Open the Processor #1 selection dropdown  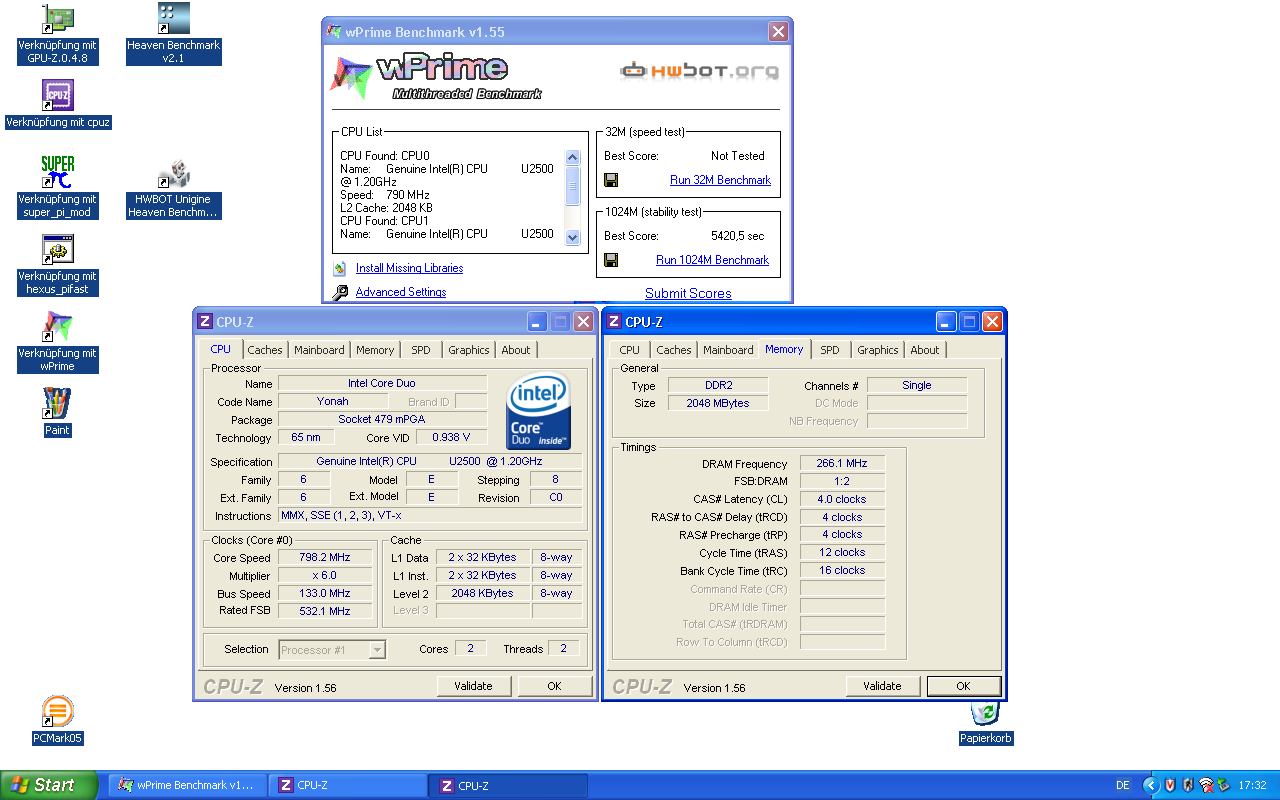click(376, 650)
